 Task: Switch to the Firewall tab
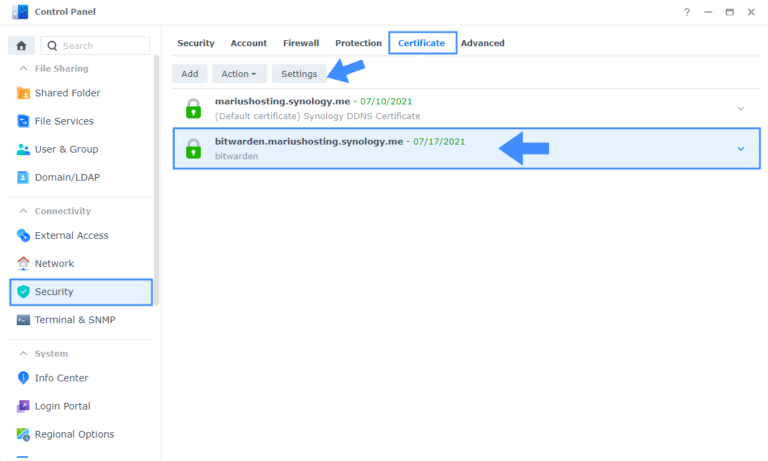[300, 43]
